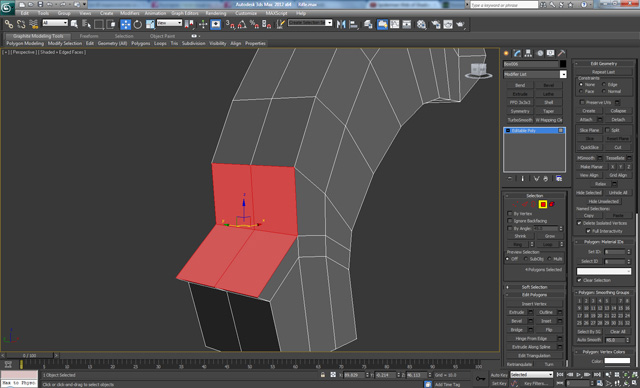Select the Element sub-object level icon
This screenshot has height=388, width=640.
tap(552, 204)
